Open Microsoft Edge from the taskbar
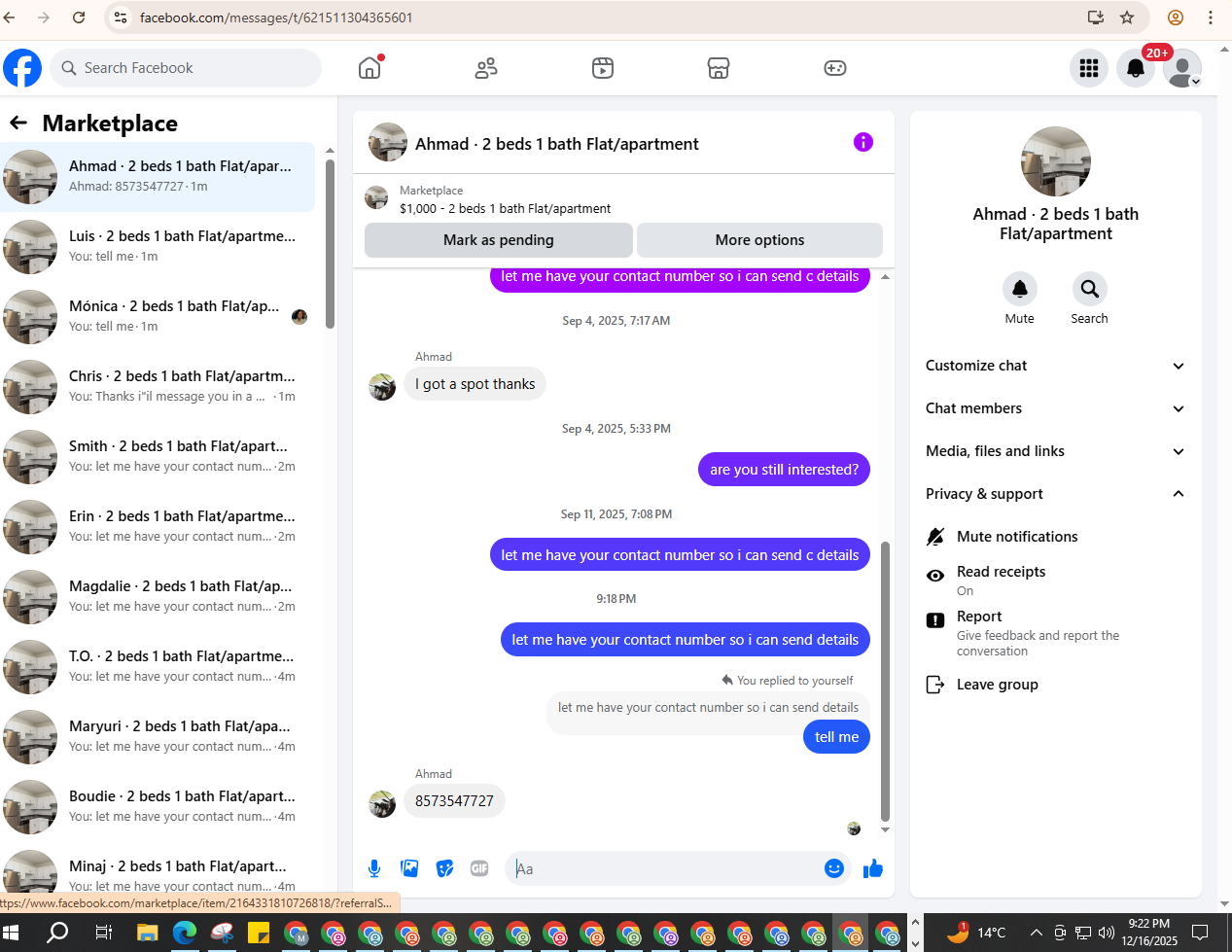Screen dimensions: 1232x952 click(185, 934)
